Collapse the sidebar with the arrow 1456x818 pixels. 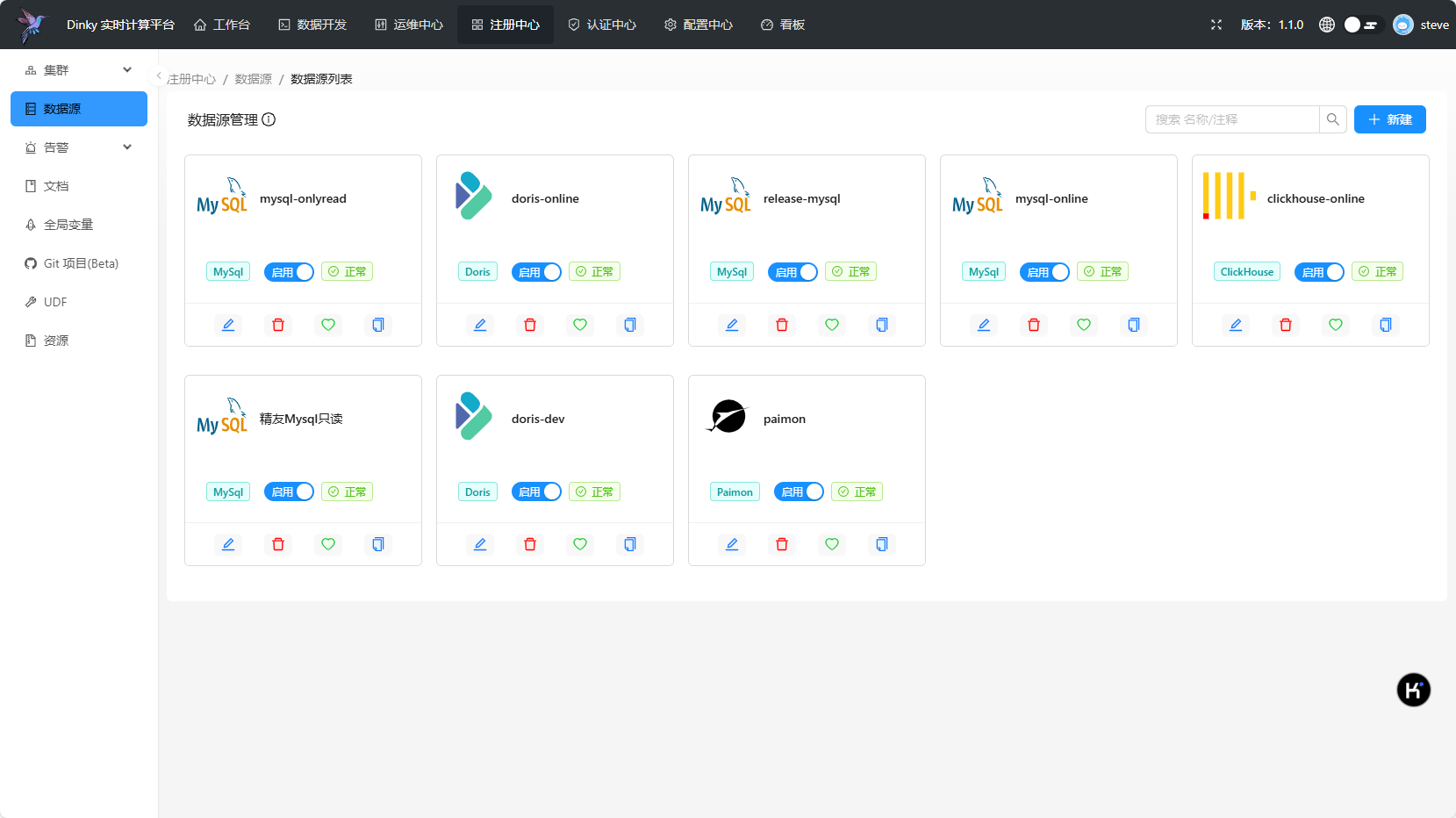[159, 76]
